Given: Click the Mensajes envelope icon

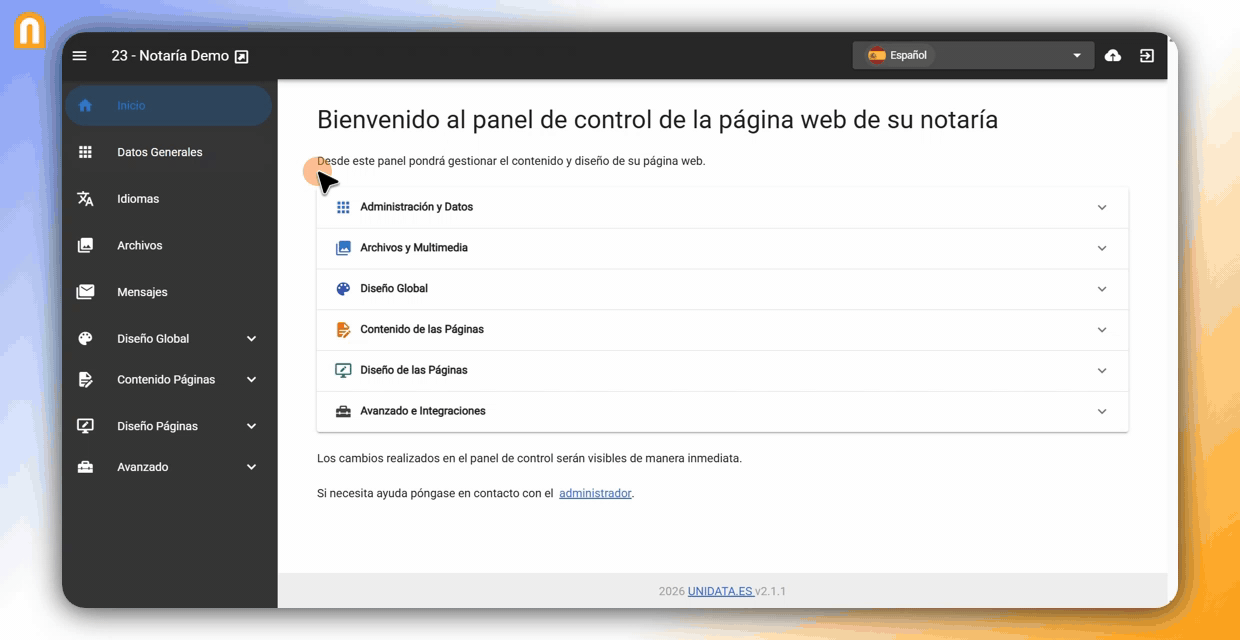Looking at the screenshot, I should (85, 292).
